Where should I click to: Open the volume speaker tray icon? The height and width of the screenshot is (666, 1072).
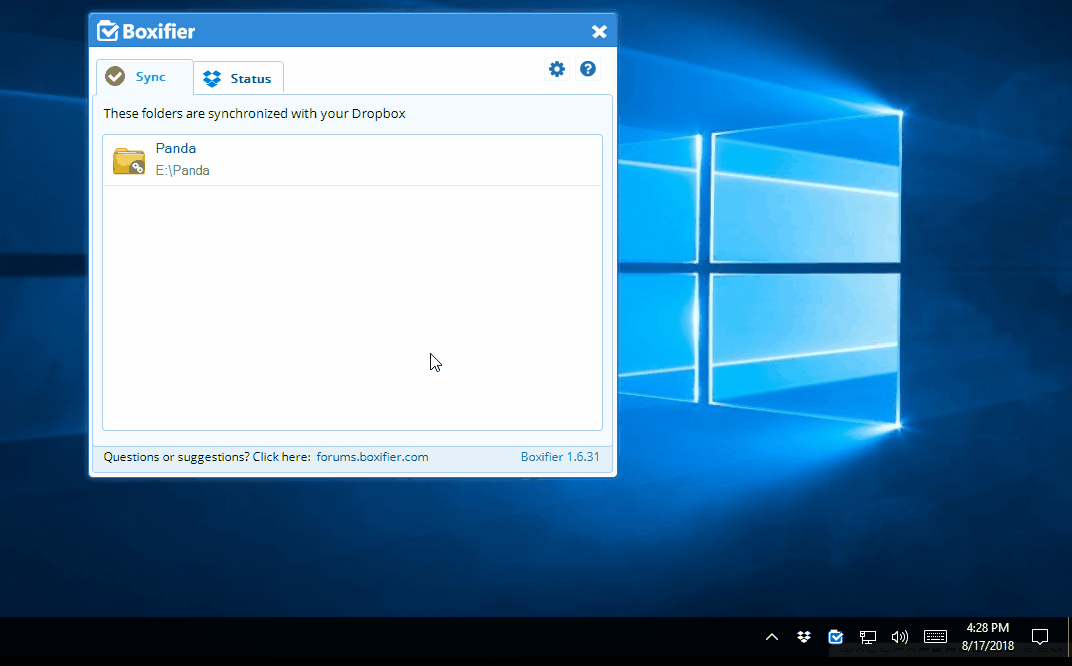coord(900,637)
